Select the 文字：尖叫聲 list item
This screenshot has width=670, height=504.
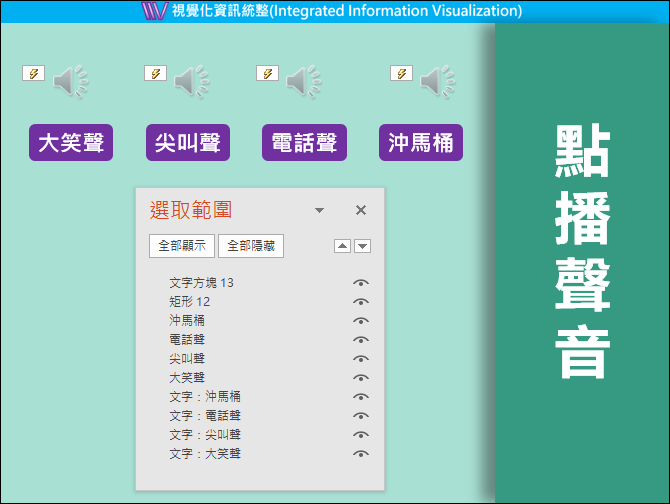click(205, 434)
